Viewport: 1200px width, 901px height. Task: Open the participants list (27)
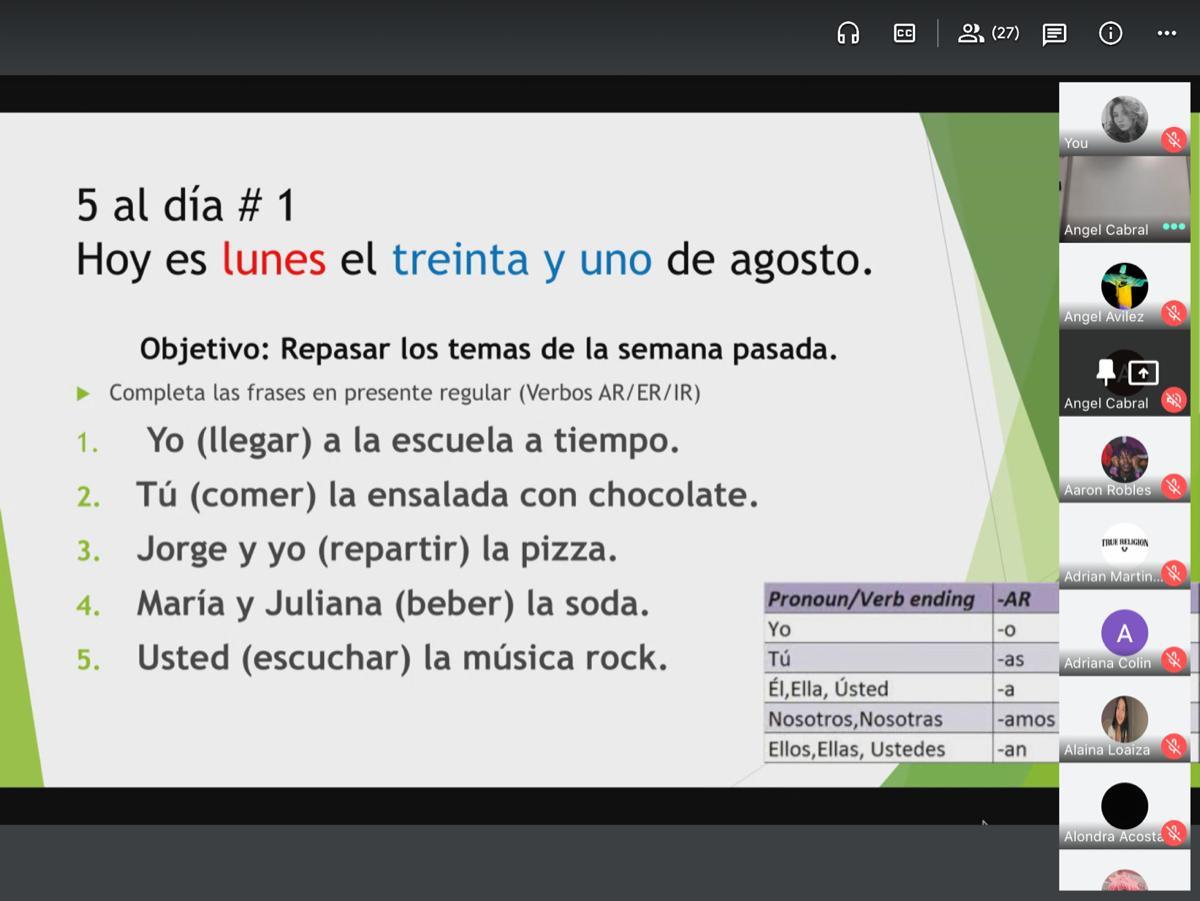click(x=988, y=33)
